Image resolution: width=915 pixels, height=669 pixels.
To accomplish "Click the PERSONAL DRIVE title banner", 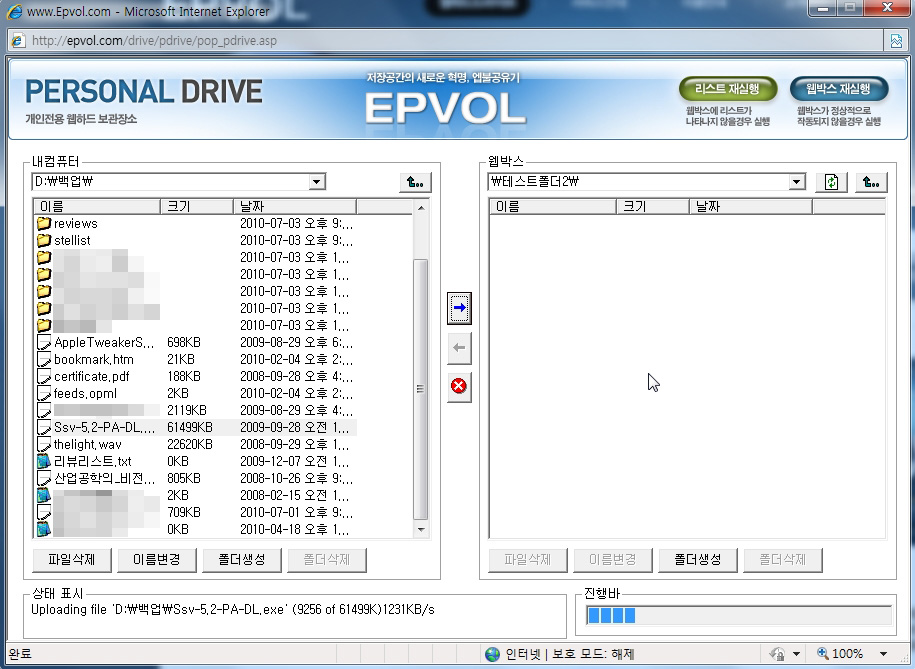I will (144, 92).
